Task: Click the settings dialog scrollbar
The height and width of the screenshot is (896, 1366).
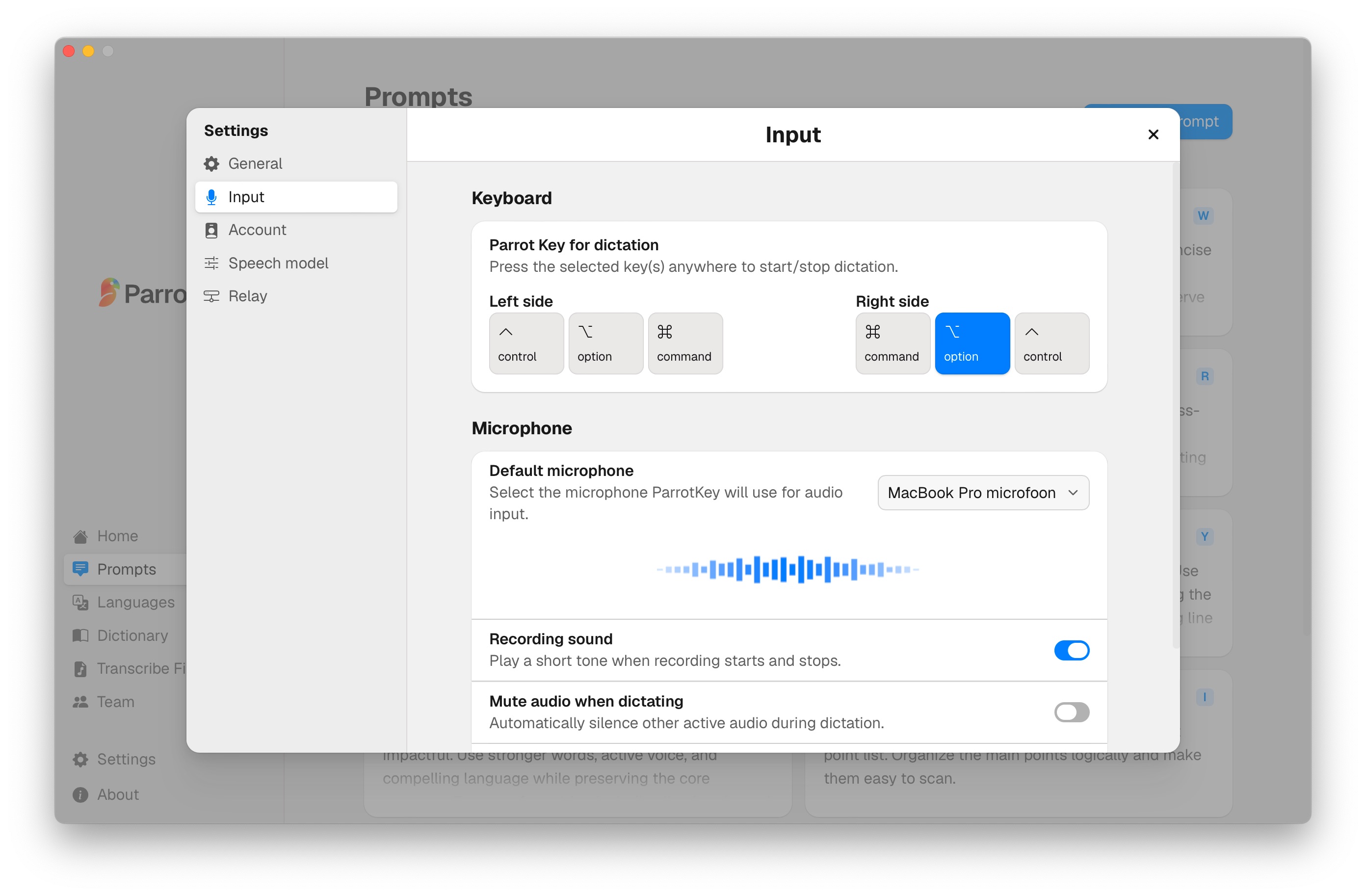Action: coord(1176,405)
